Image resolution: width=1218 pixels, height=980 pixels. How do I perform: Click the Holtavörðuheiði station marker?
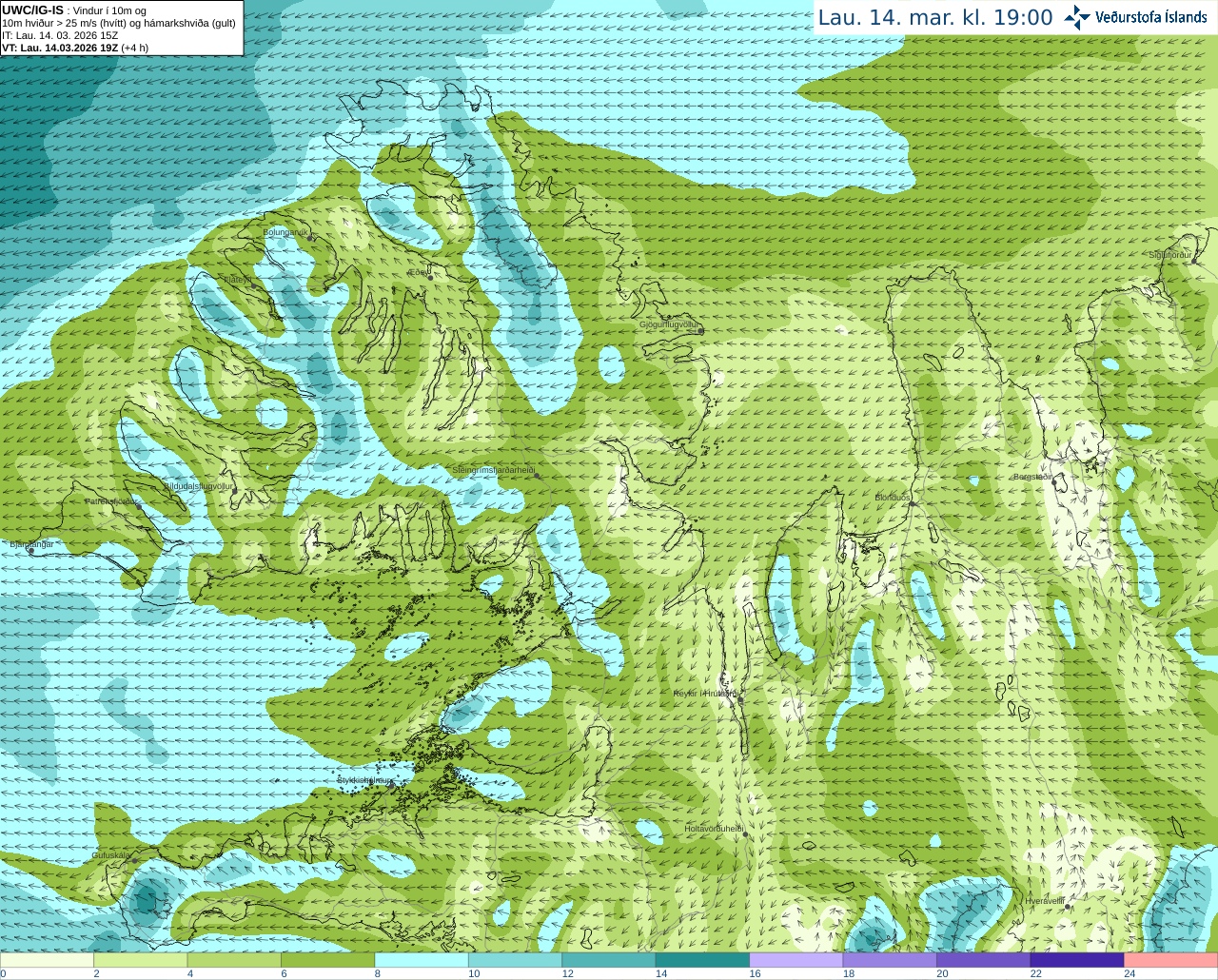pyautogui.click(x=745, y=834)
